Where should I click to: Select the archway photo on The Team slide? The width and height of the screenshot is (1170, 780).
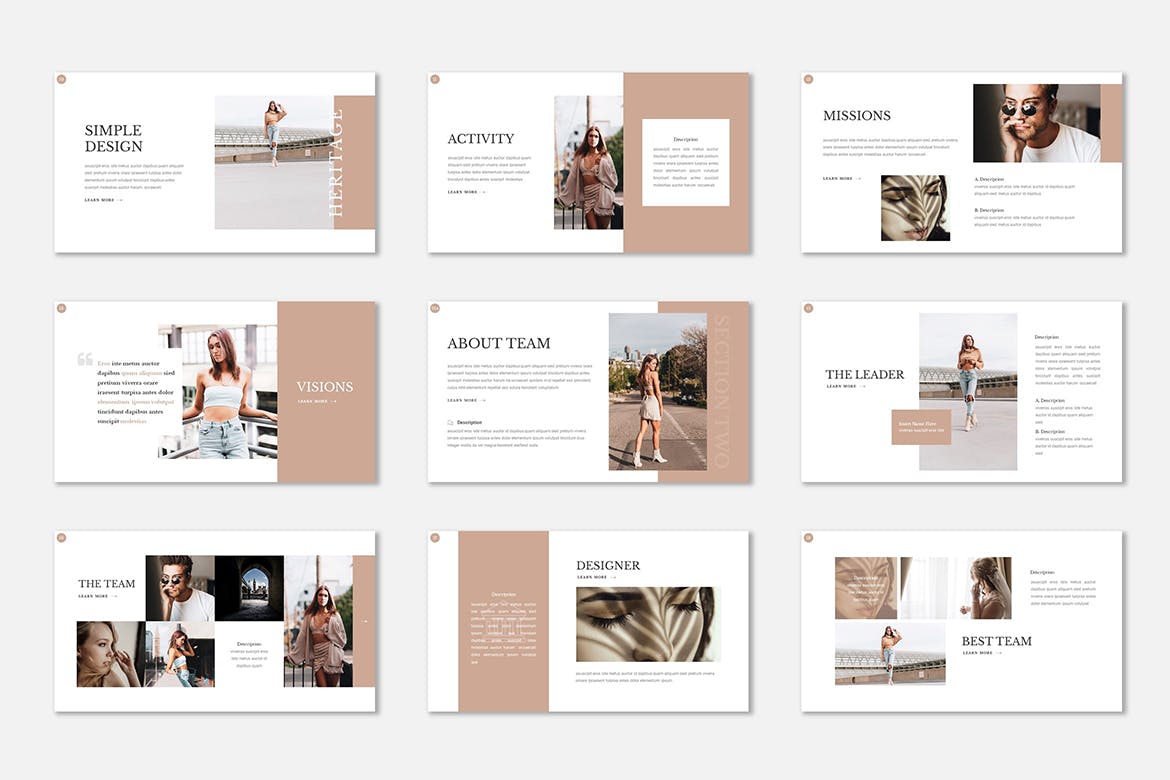249,588
